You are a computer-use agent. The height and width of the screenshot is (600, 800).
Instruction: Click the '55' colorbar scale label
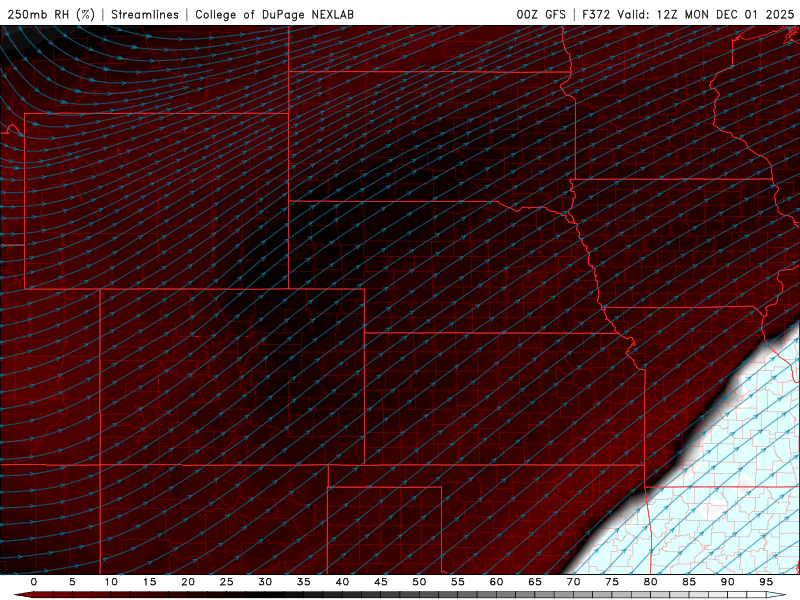pos(457,582)
